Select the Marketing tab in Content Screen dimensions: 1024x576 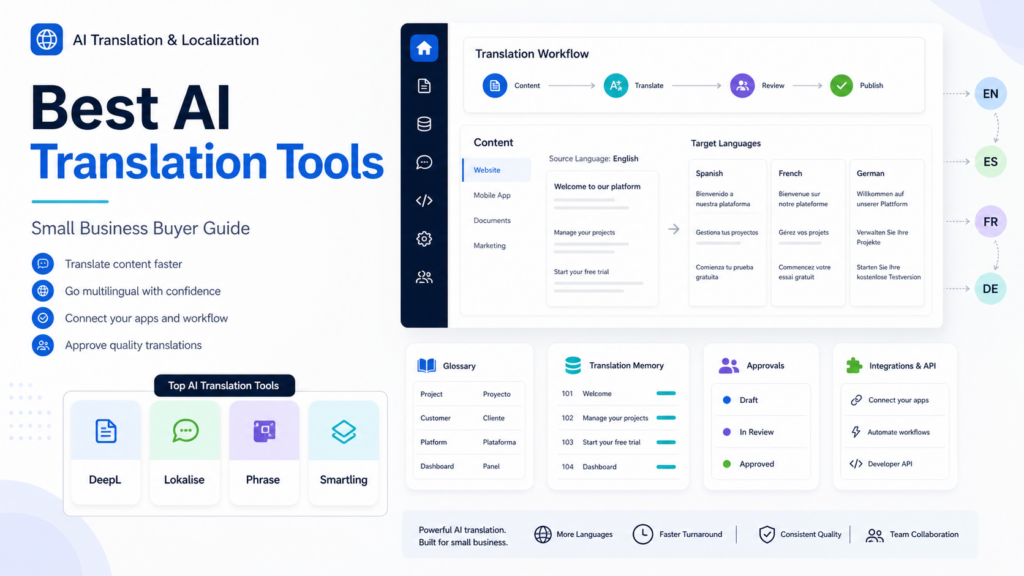coord(489,246)
